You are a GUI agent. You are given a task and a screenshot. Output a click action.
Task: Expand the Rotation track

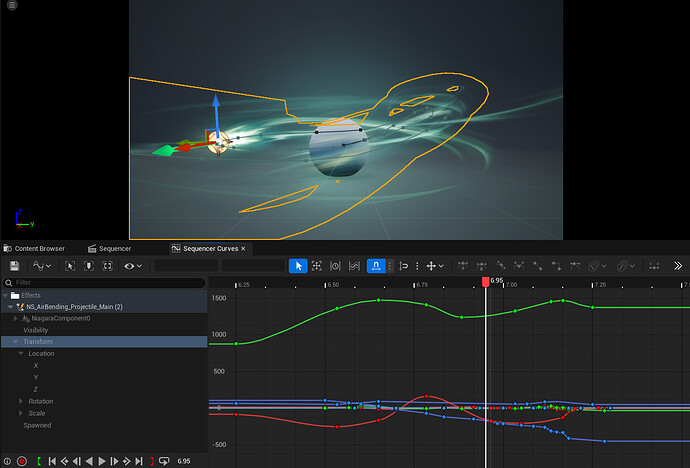tap(21, 401)
